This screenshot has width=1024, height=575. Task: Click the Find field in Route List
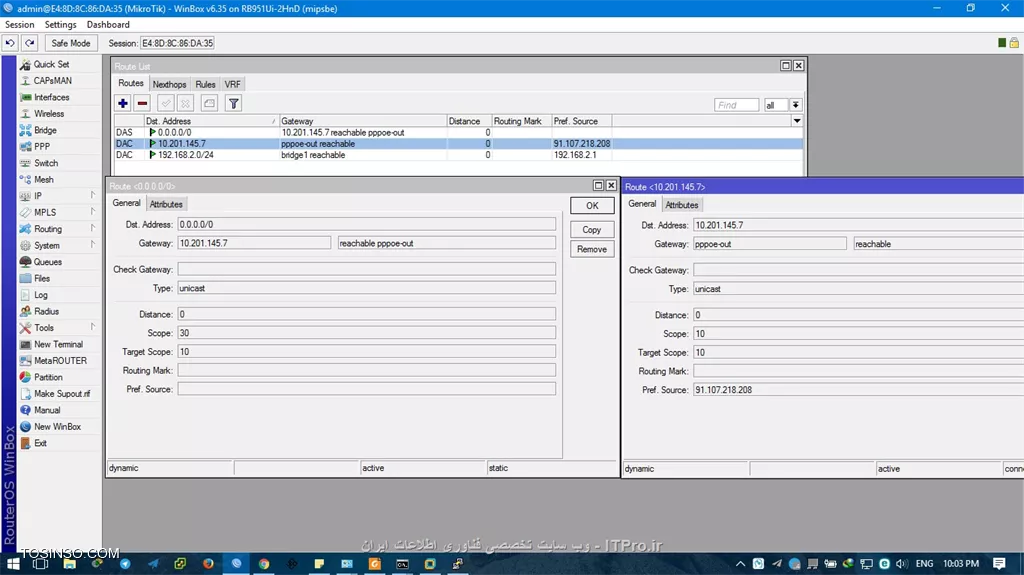tap(737, 105)
